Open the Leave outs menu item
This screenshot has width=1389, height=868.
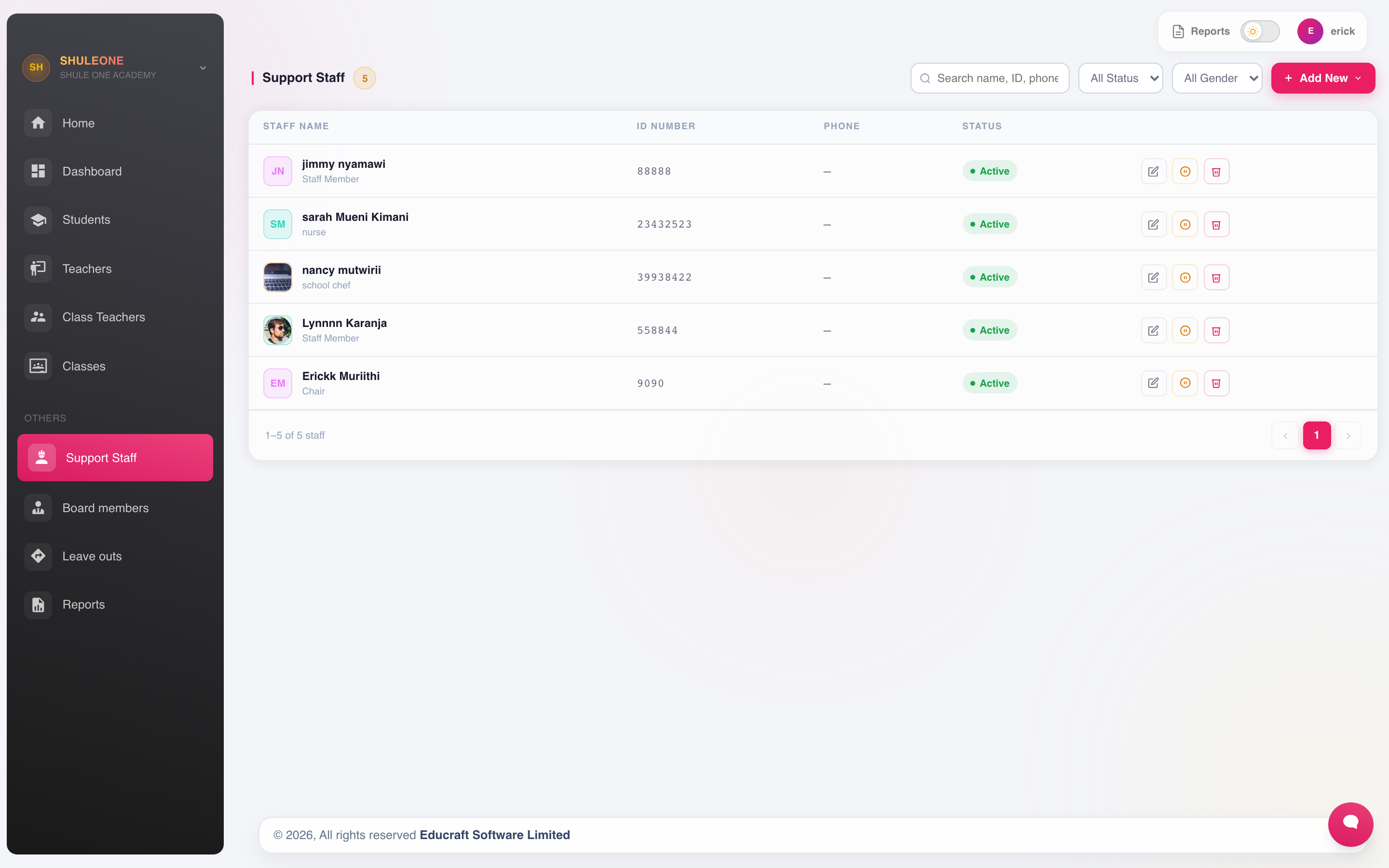click(x=115, y=556)
